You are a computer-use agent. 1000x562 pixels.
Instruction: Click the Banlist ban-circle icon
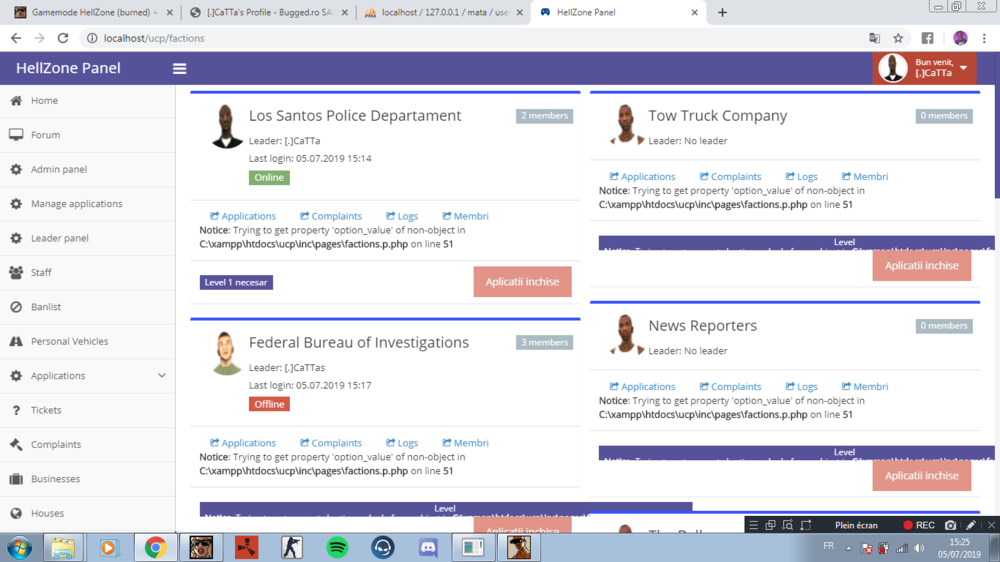16,307
